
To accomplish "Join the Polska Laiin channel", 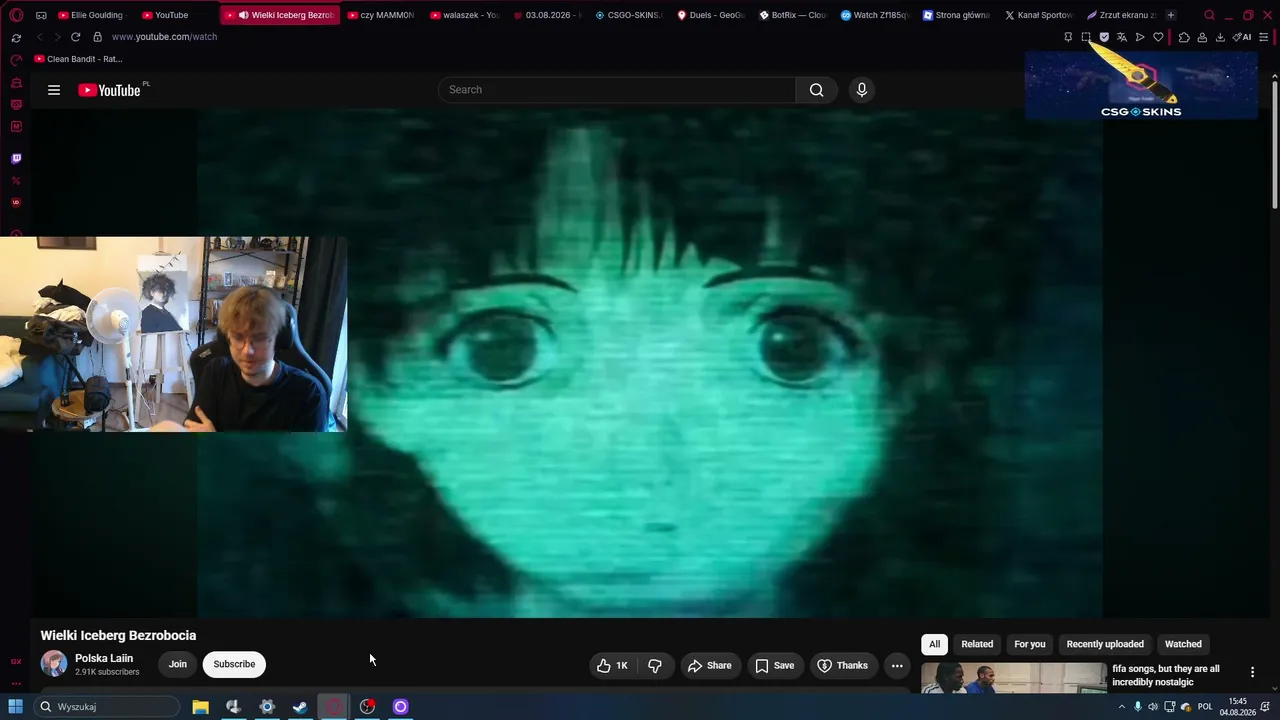I will [178, 664].
